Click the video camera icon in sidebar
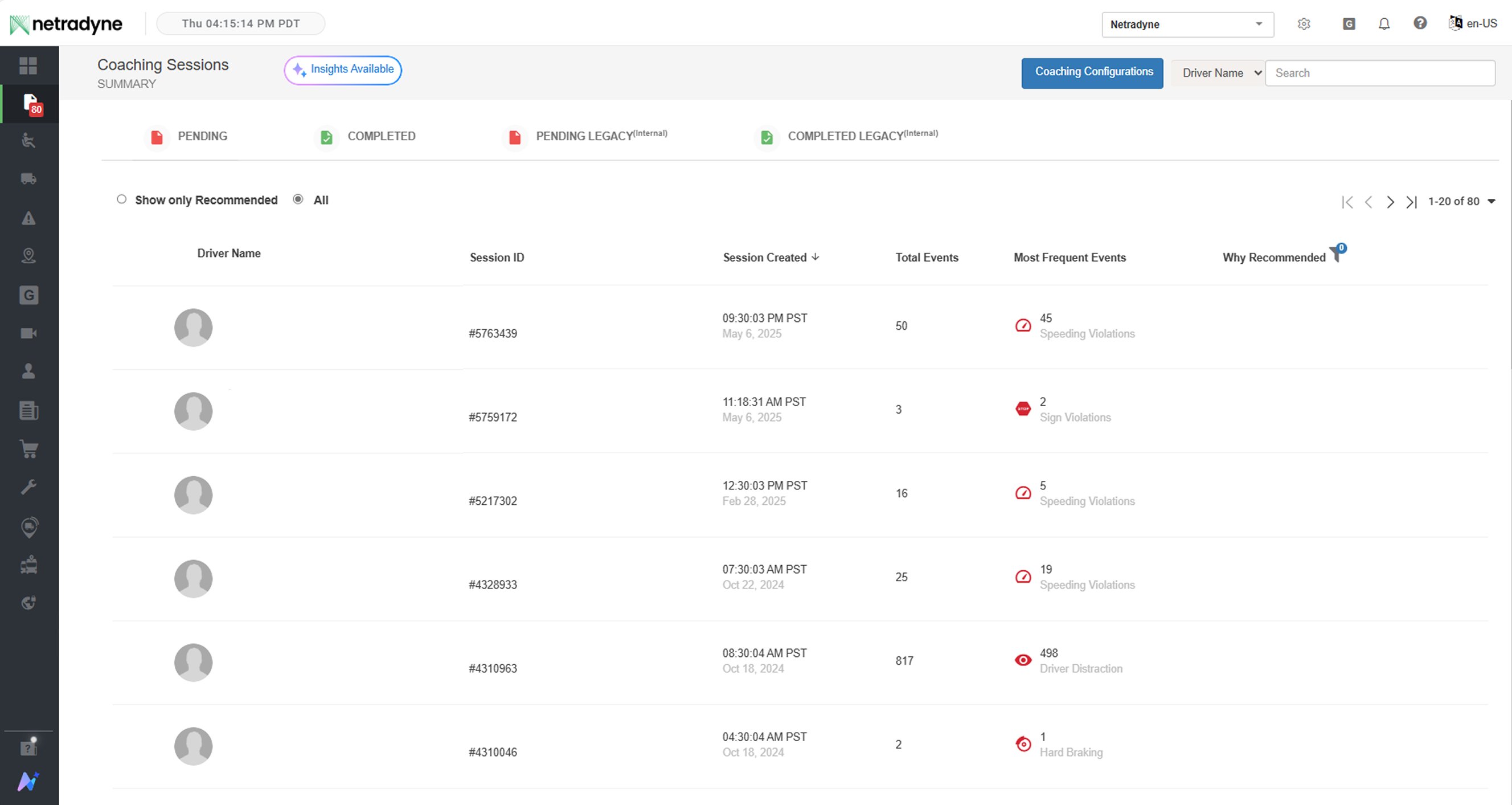Viewport: 1512px width, 805px height. (28, 333)
